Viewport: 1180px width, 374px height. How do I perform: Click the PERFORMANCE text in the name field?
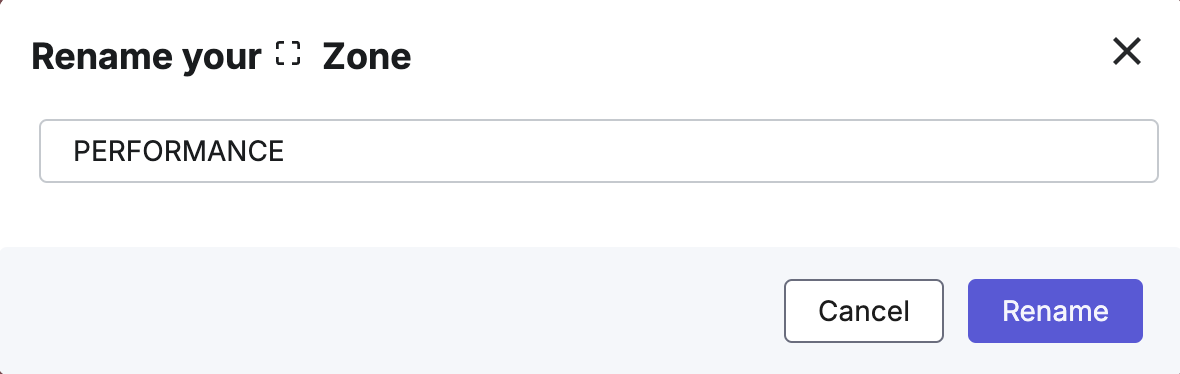pos(178,151)
